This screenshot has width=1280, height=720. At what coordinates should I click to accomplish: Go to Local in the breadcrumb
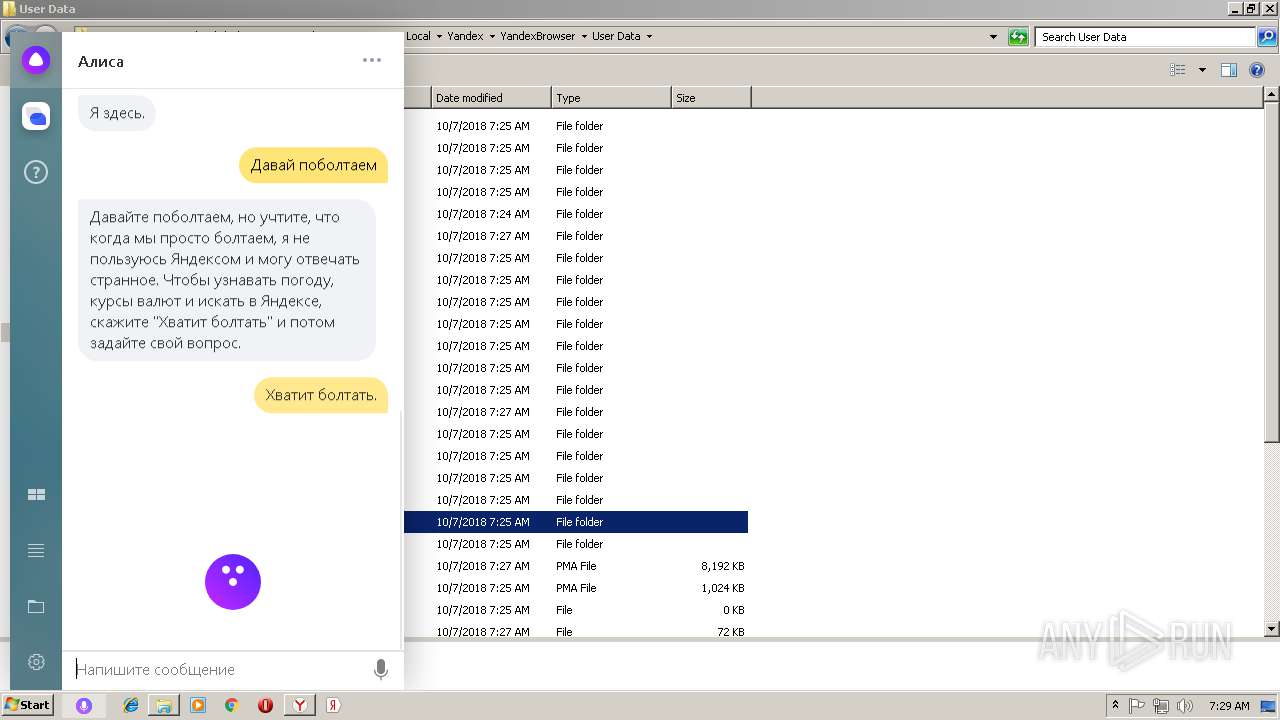(418, 37)
